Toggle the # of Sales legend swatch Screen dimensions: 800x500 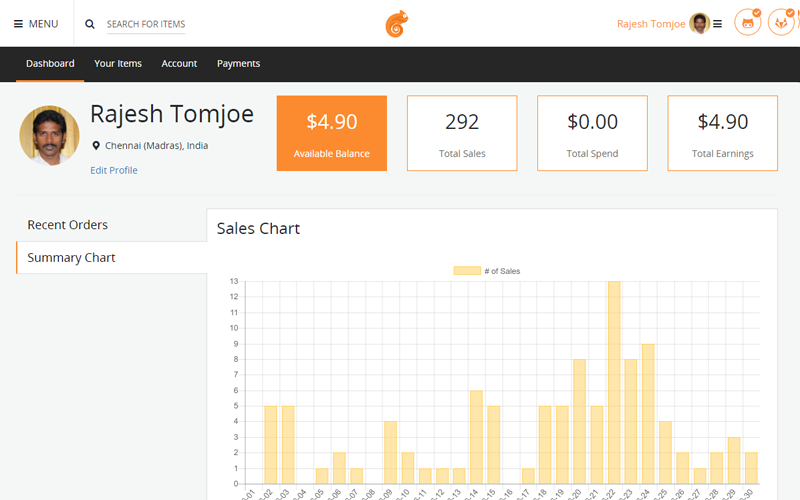pyautogui.click(x=467, y=271)
